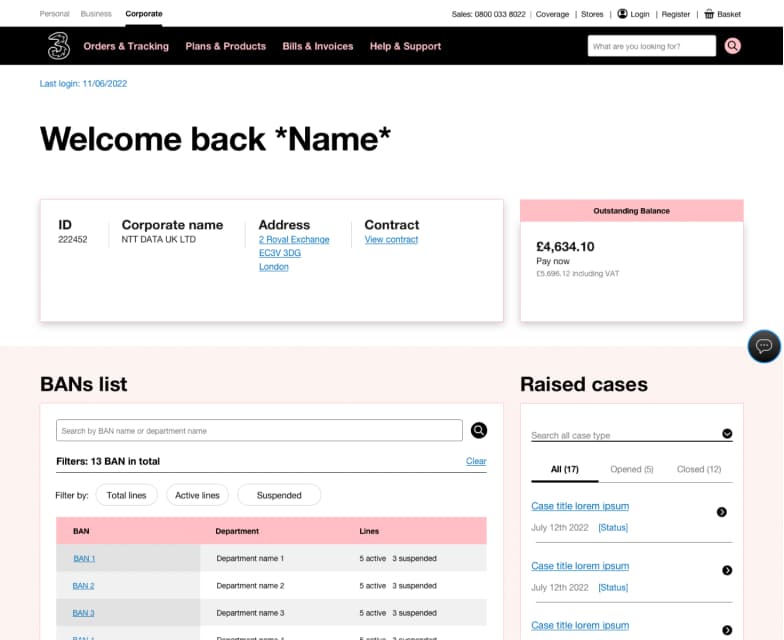Click the Register link
Image resolution: width=784 pixels, height=640 pixels.
676,14
